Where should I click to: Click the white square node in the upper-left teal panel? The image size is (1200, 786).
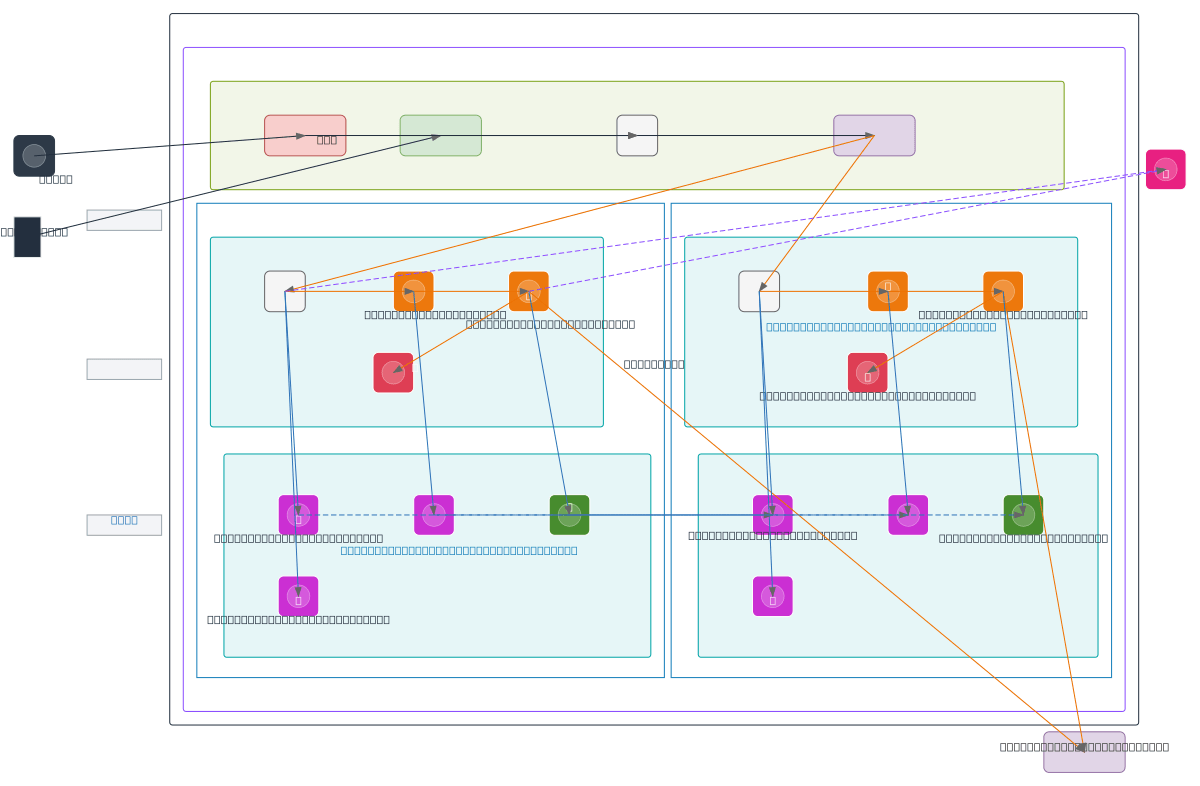[285, 292]
